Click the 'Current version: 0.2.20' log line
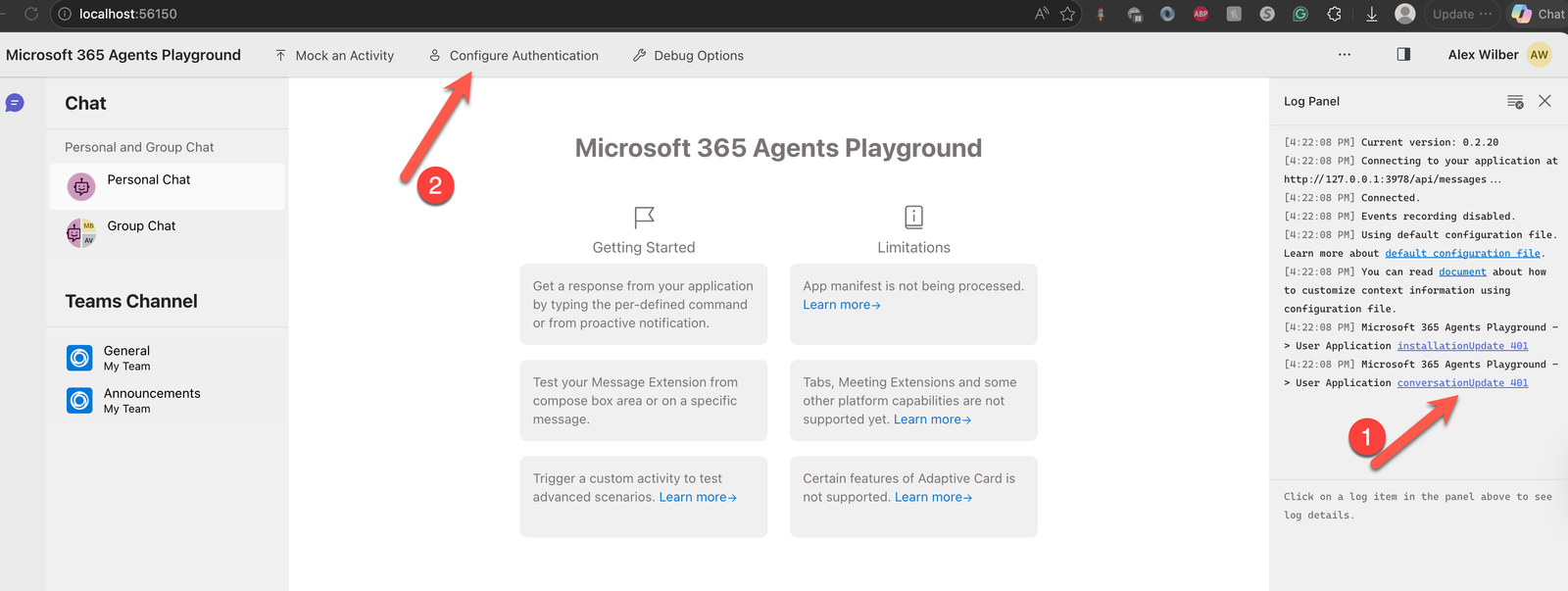The width and height of the screenshot is (1568, 591). tap(1392, 142)
